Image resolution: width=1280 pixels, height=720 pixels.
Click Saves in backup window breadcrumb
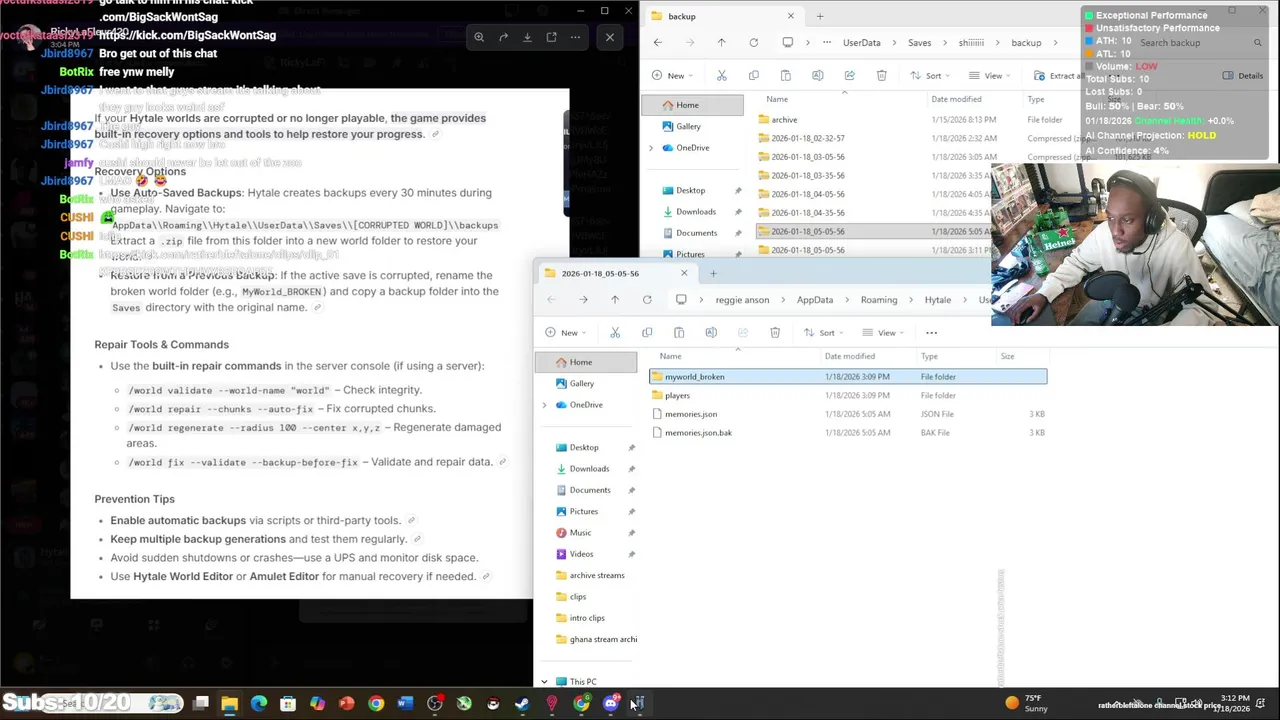pos(919,42)
